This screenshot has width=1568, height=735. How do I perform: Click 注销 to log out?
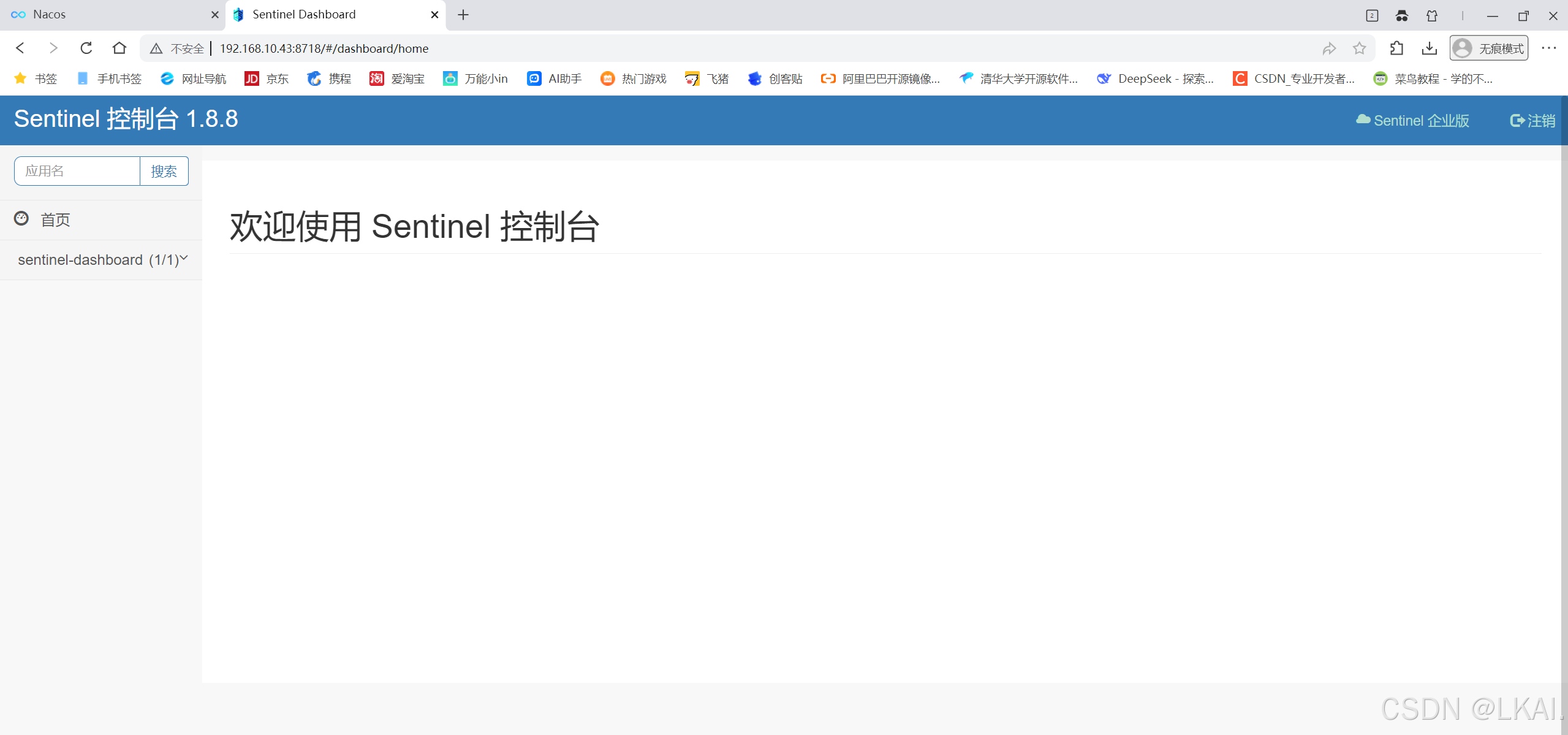pyautogui.click(x=1532, y=121)
